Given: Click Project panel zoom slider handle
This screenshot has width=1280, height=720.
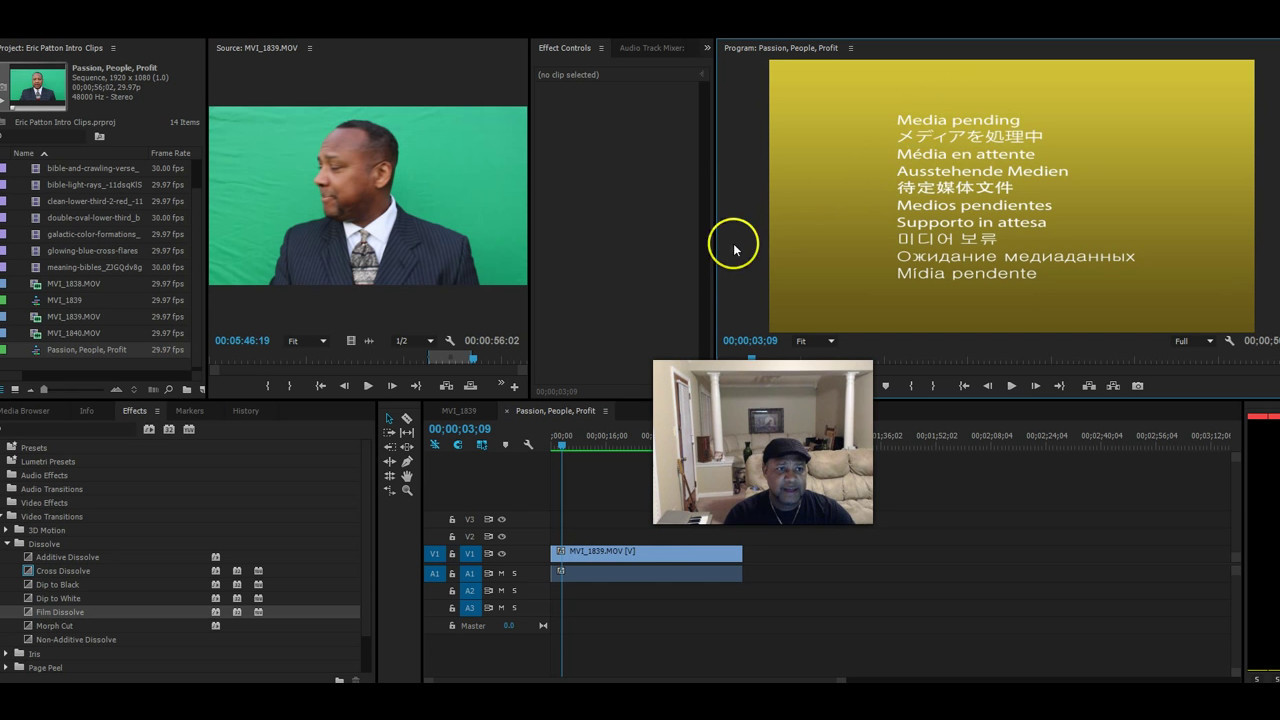Looking at the screenshot, I should click(x=43, y=390).
